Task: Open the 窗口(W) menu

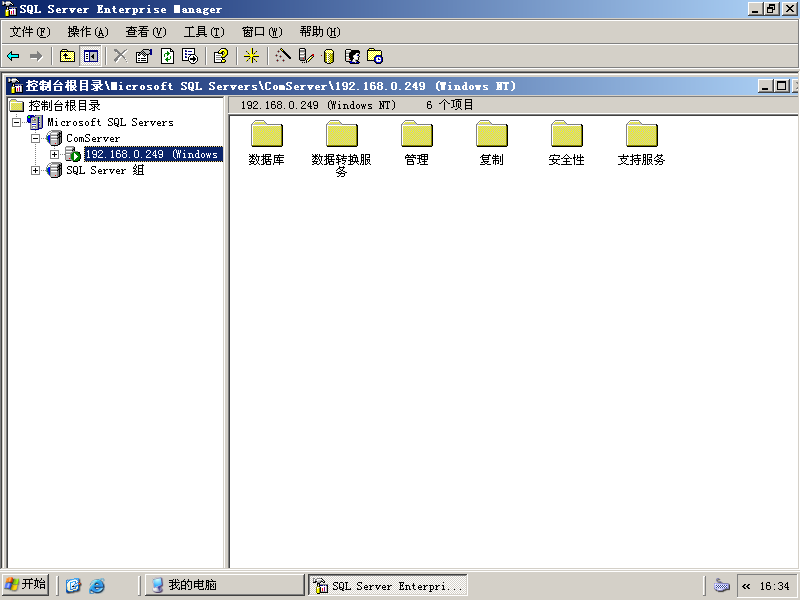Action: 262,32
